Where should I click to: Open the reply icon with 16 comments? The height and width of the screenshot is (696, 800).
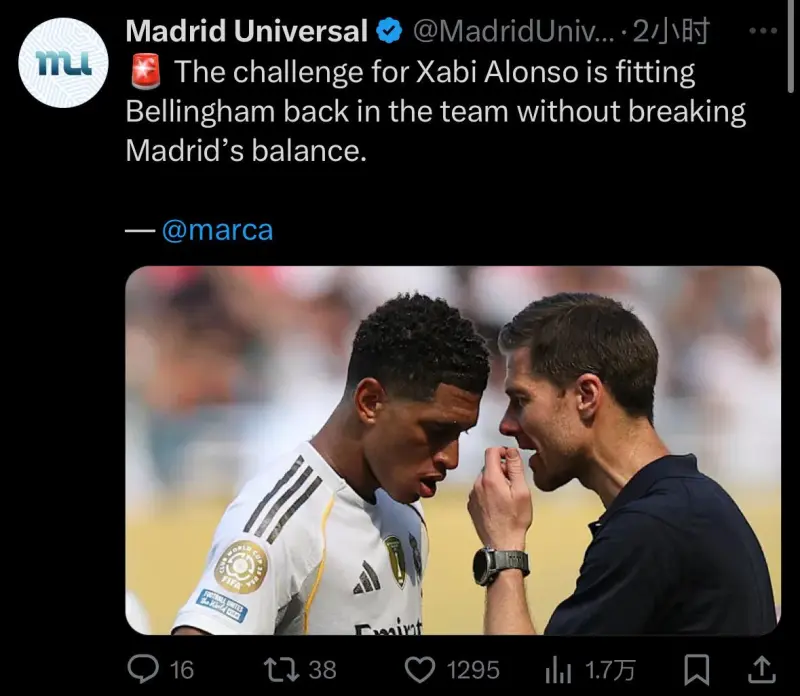pos(143,669)
